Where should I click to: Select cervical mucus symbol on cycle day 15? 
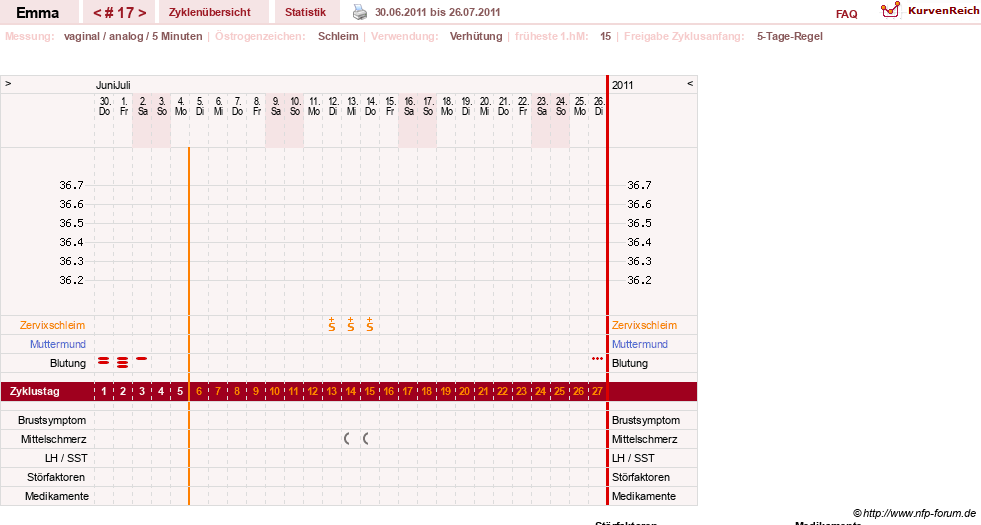pyautogui.click(x=370, y=324)
